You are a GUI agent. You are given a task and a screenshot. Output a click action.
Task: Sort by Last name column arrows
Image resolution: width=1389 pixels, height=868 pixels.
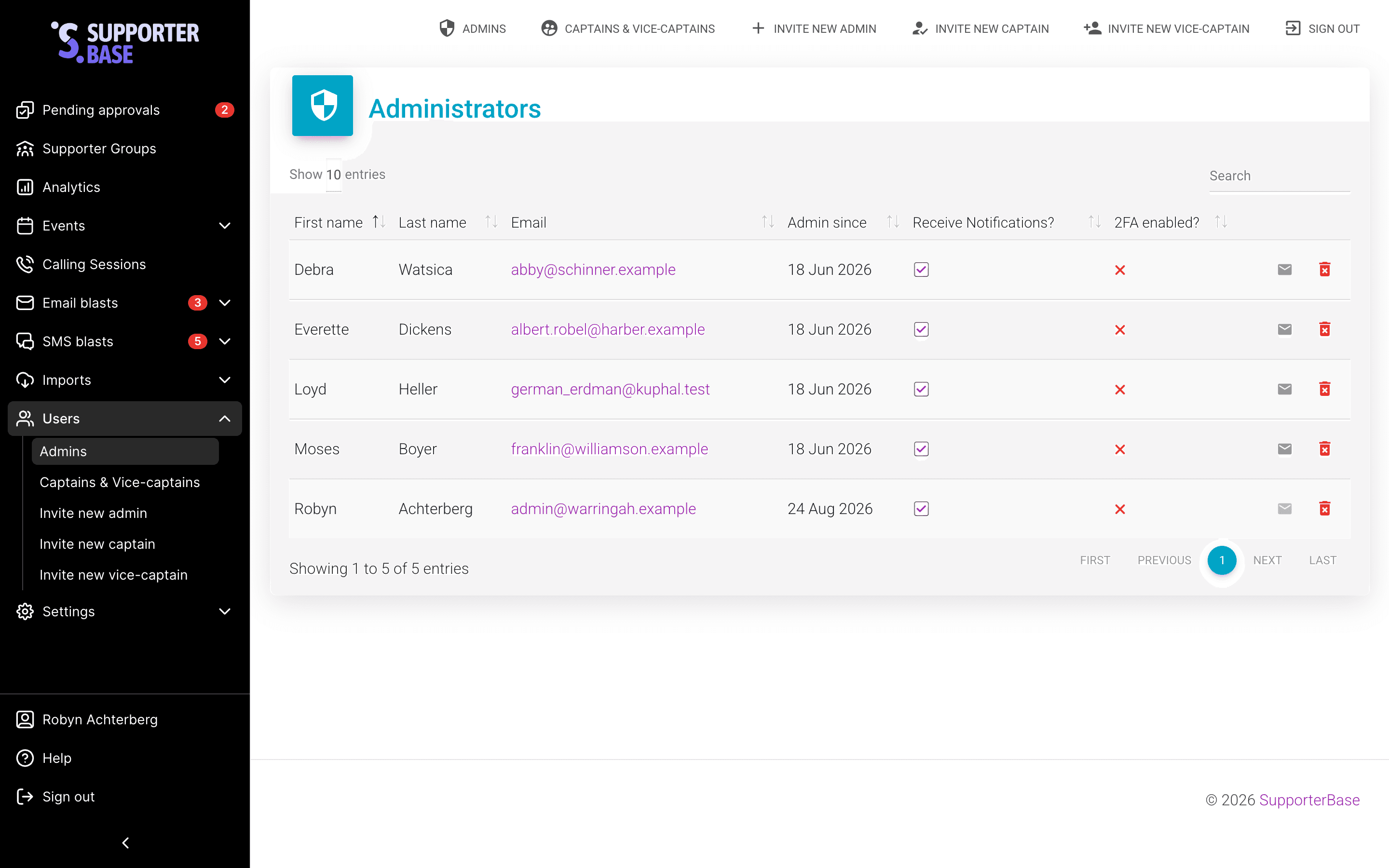click(x=491, y=222)
